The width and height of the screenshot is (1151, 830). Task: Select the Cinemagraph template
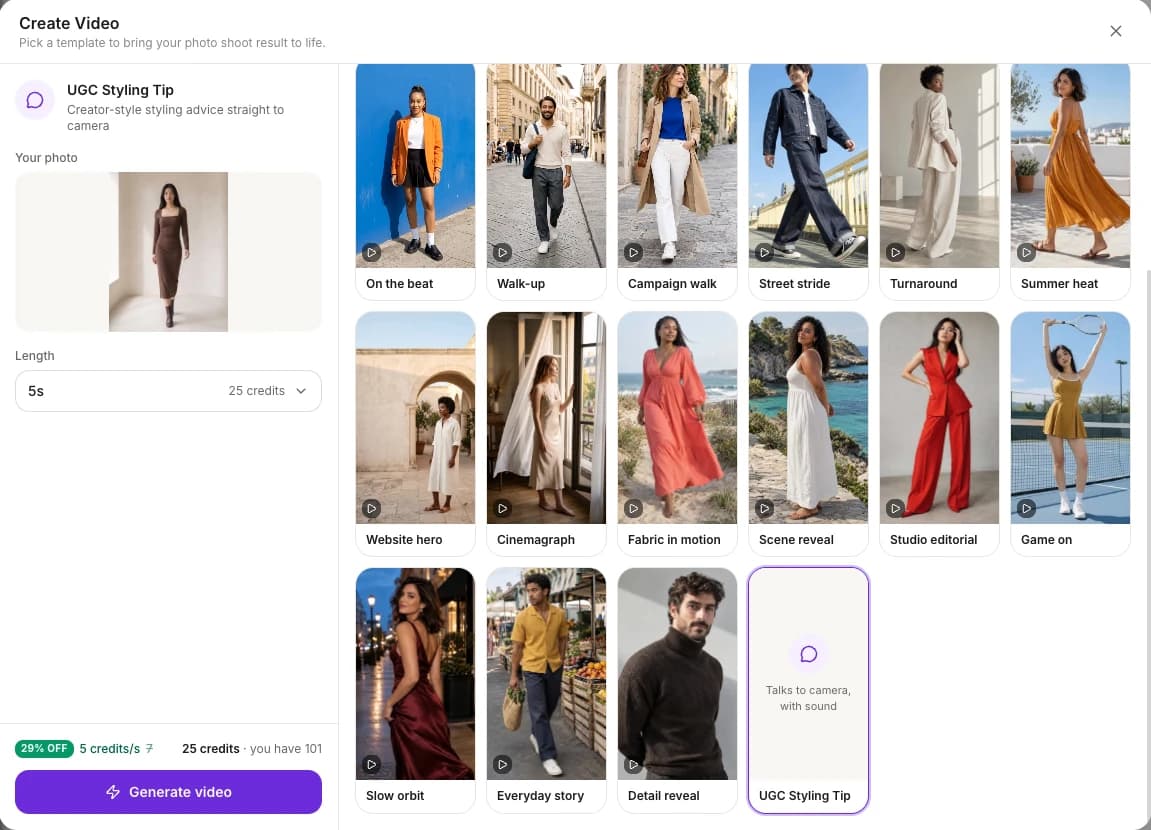click(x=546, y=434)
